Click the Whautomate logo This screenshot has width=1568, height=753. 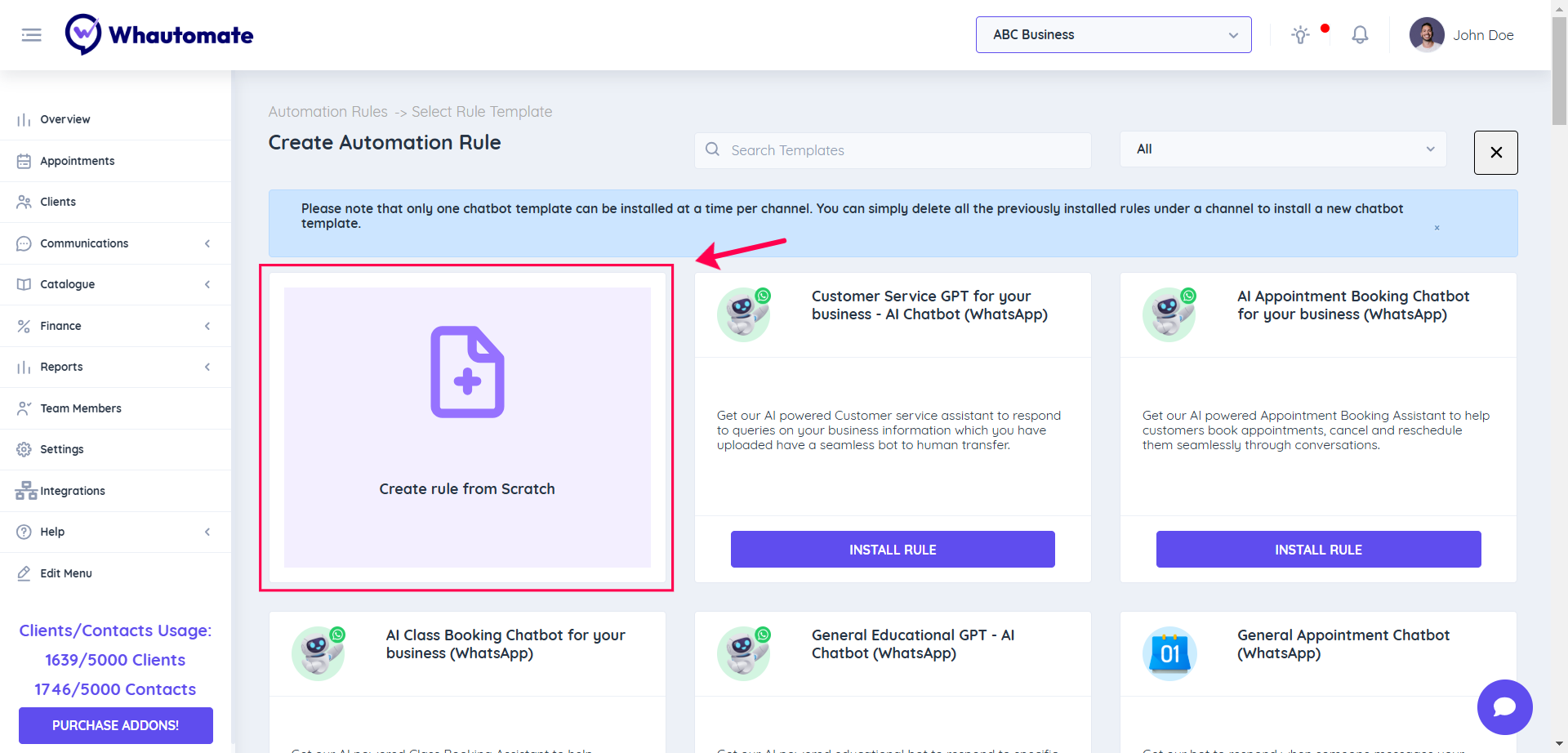pyautogui.click(x=159, y=35)
